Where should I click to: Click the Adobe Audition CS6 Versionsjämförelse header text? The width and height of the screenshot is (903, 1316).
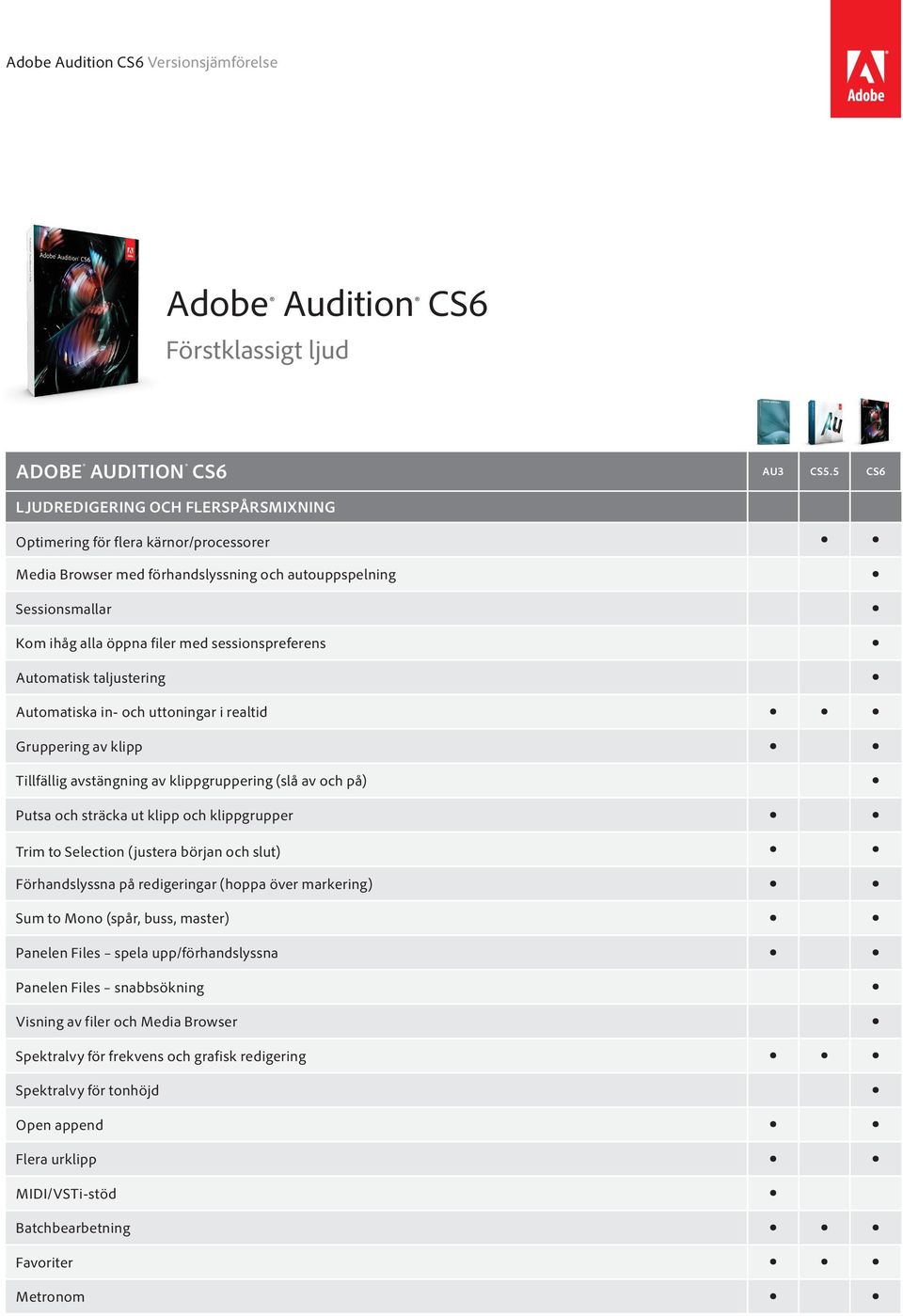142,62
